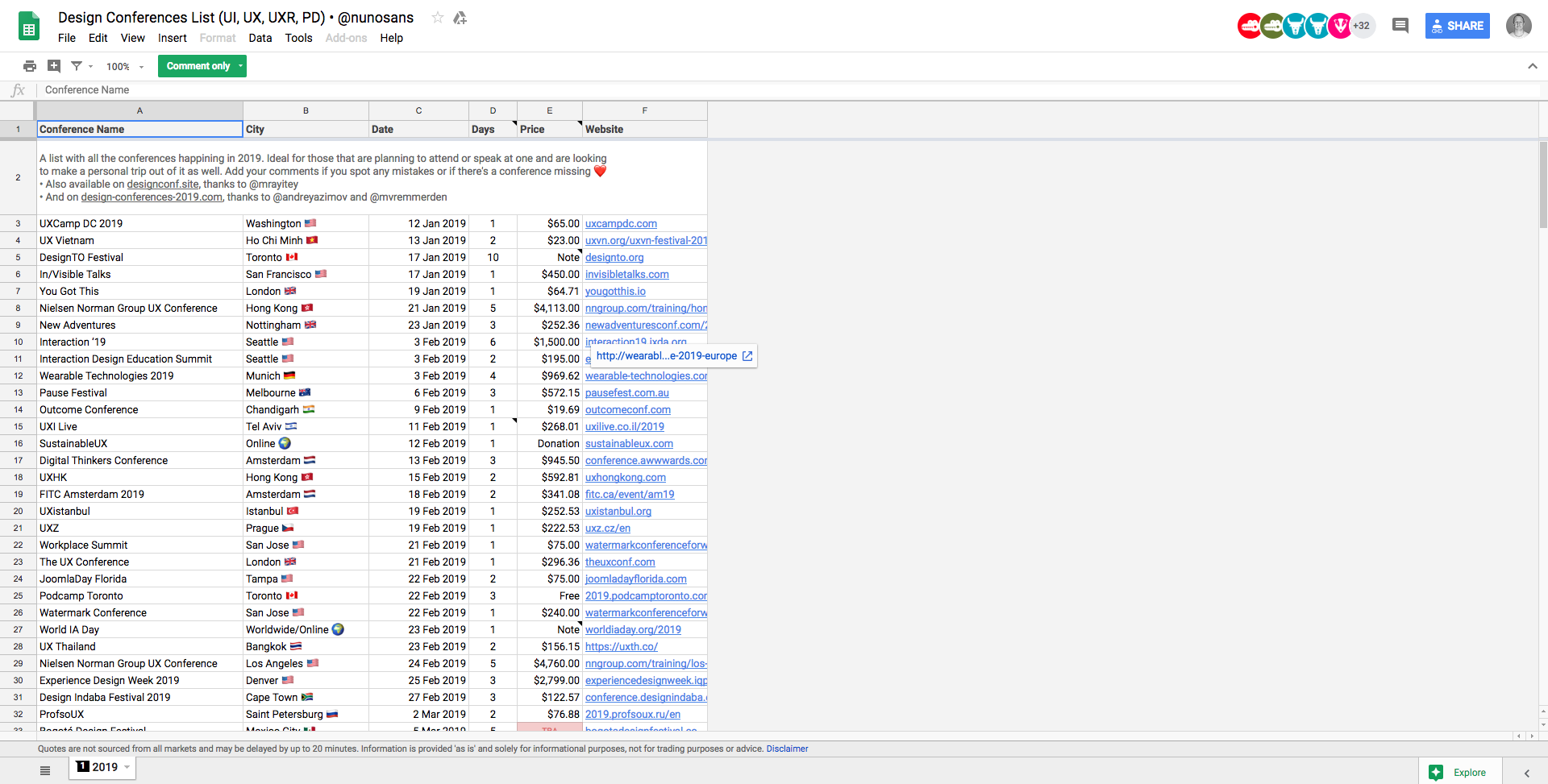
Task: Open the Comment only mode dropdown
Action: 202,66
